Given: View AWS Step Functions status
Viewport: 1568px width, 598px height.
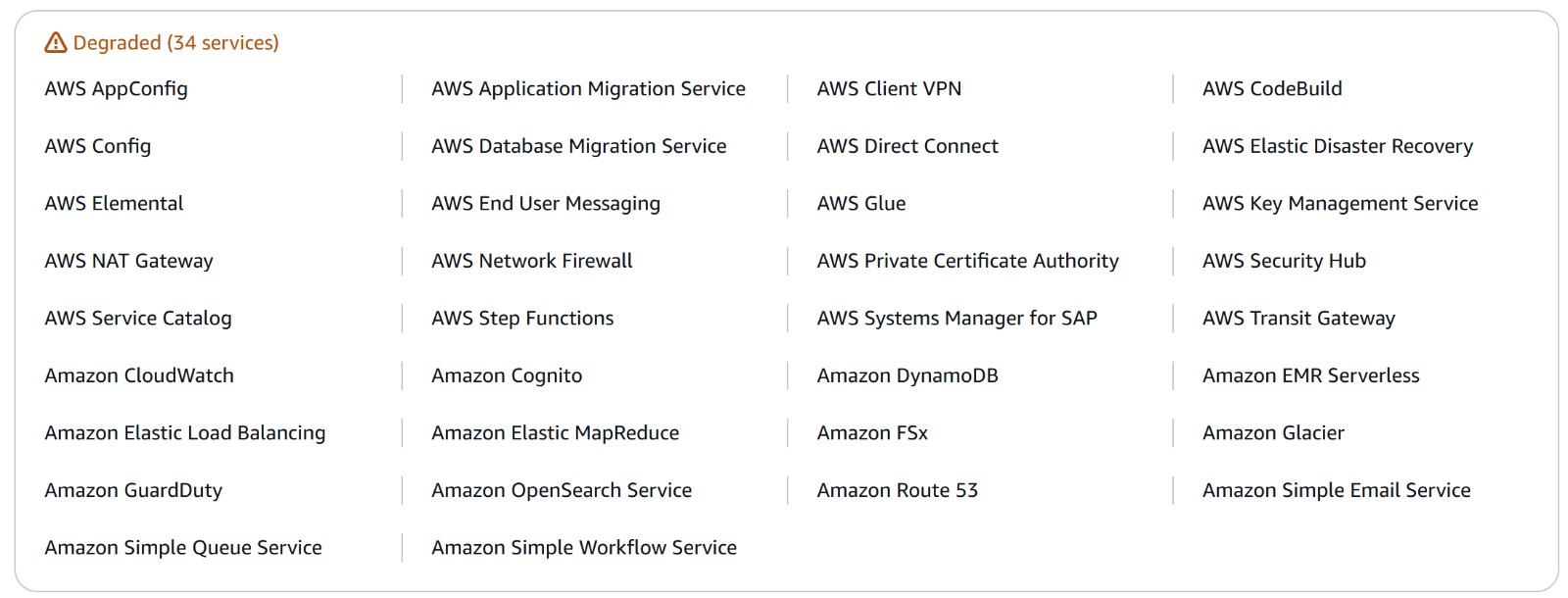Looking at the screenshot, I should click(x=522, y=319).
